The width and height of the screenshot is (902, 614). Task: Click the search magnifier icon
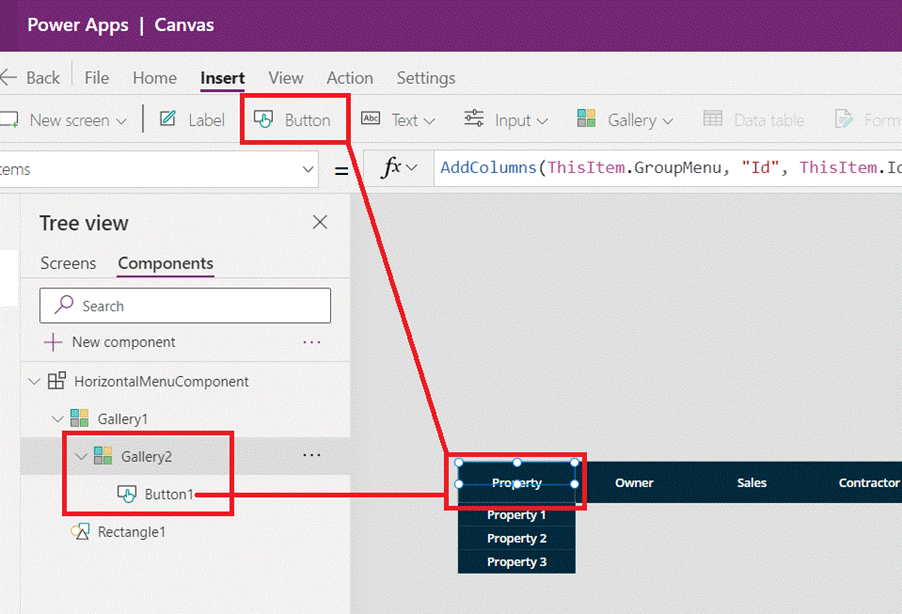64,304
